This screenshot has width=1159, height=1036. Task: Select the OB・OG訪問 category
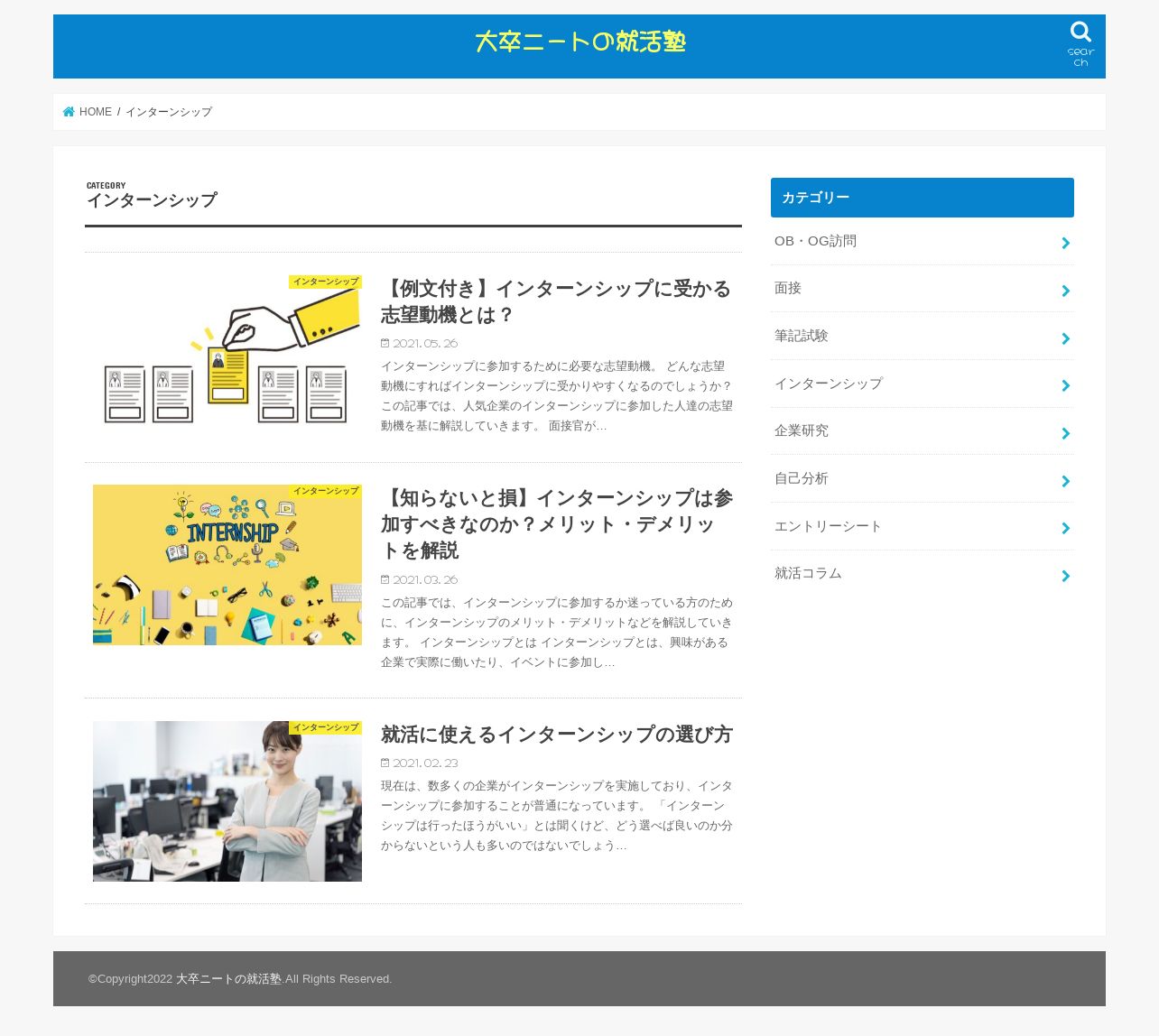point(923,241)
